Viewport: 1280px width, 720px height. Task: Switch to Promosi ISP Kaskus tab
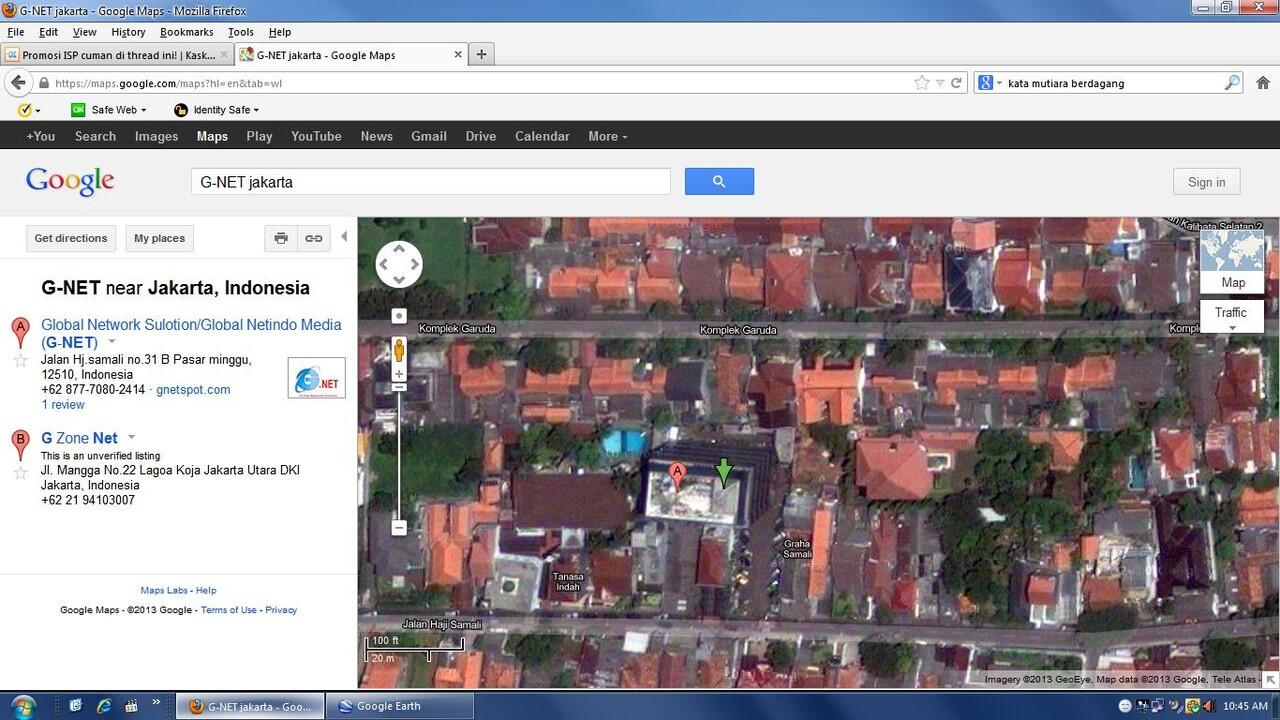117,55
